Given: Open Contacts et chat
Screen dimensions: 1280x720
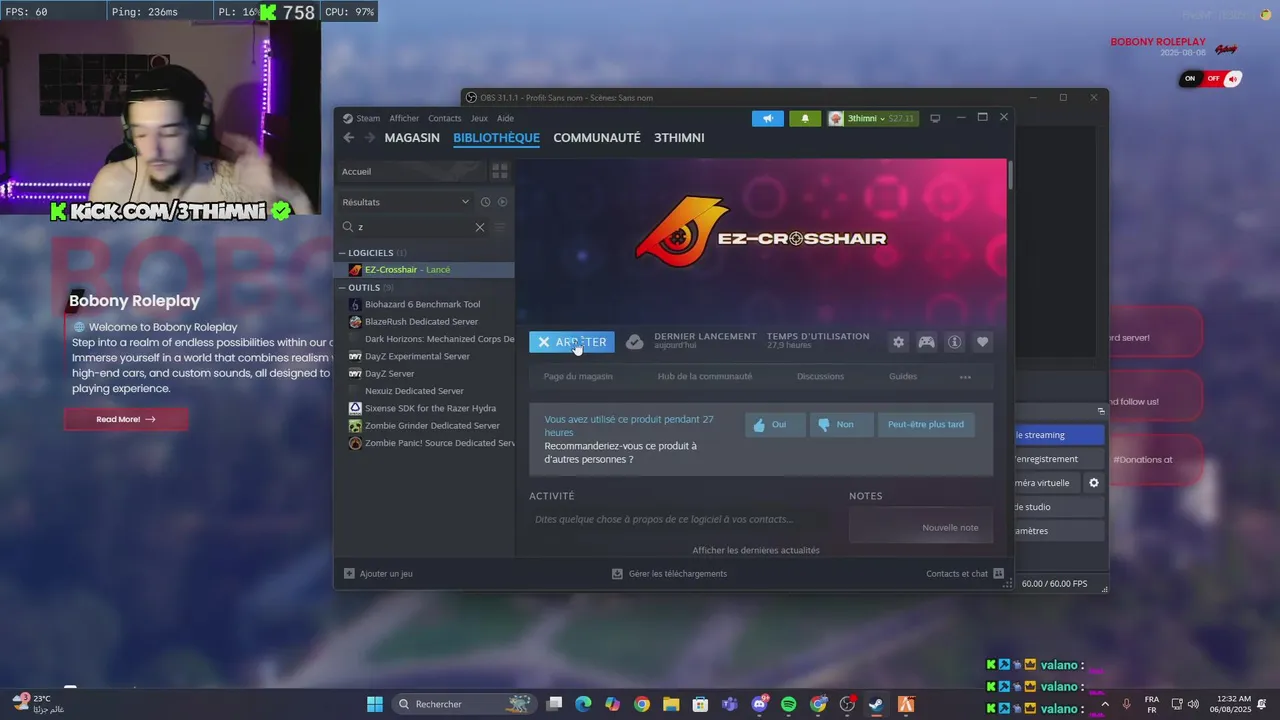Looking at the screenshot, I should click(965, 574).
